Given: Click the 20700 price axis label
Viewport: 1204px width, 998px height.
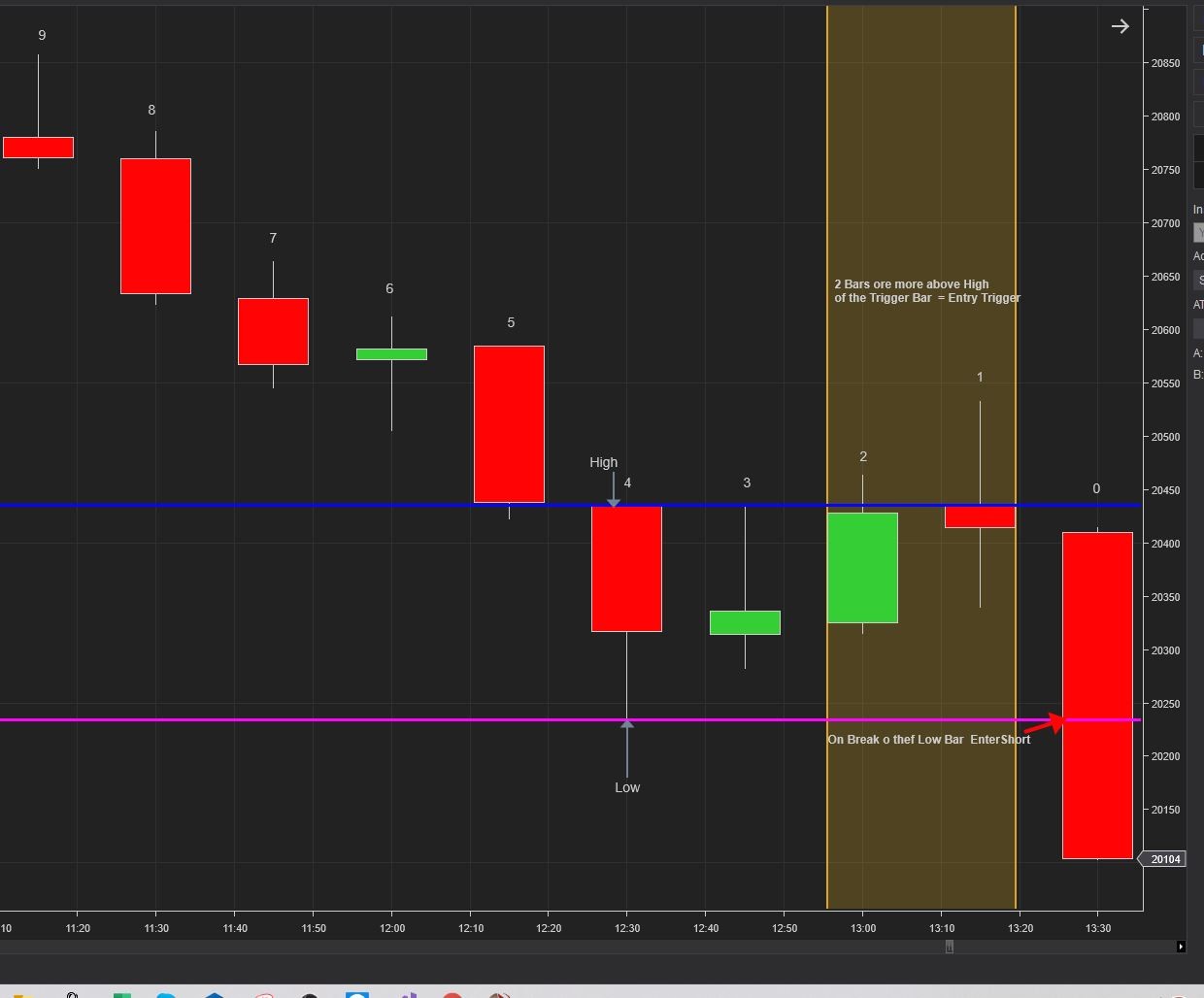Looking at the screenshot, I should (x=1166, y=223).
